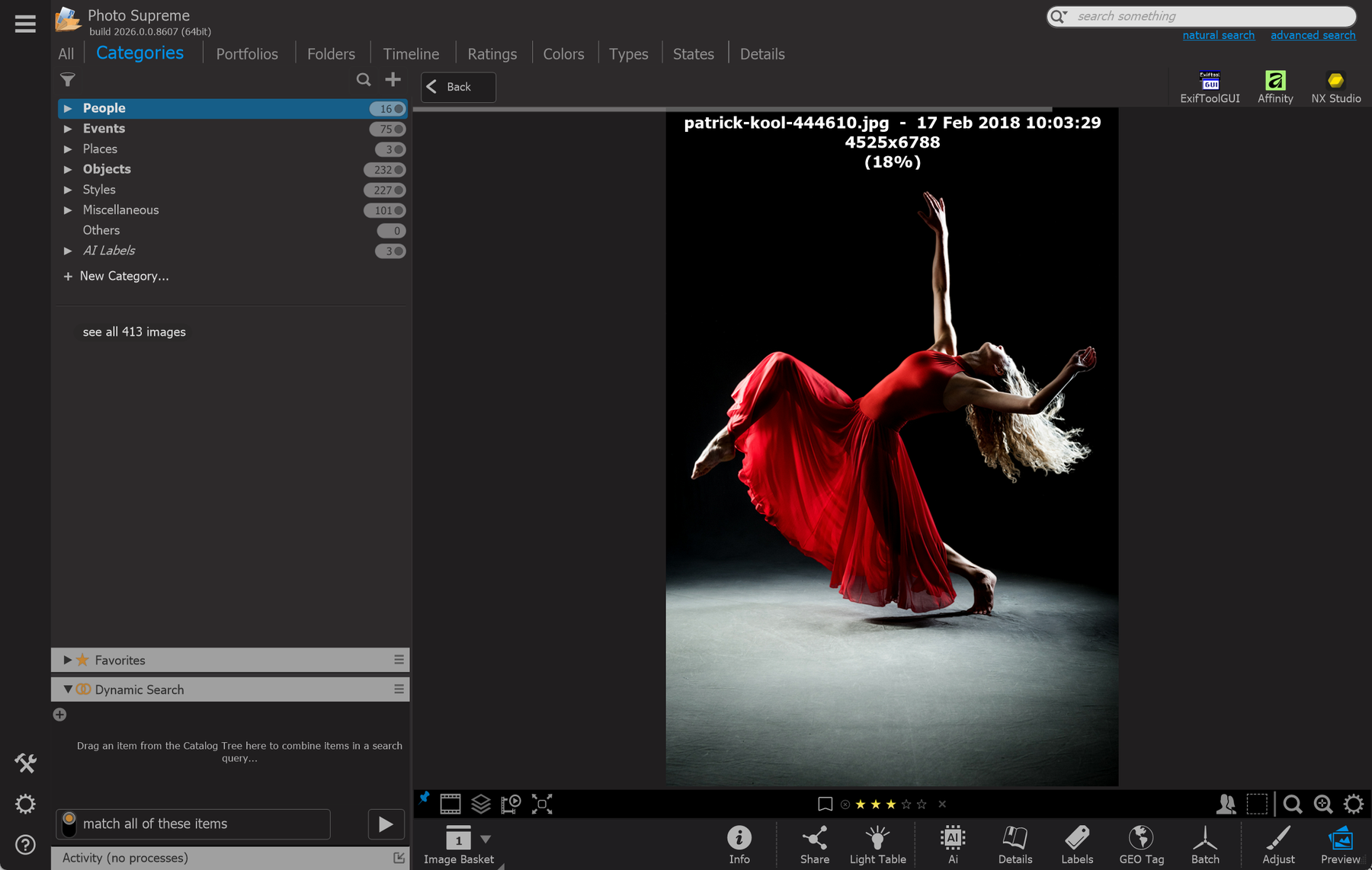This screenshot has height=870, width=1372.
Task: Click the Share icon
Action: tap(814, 845)
